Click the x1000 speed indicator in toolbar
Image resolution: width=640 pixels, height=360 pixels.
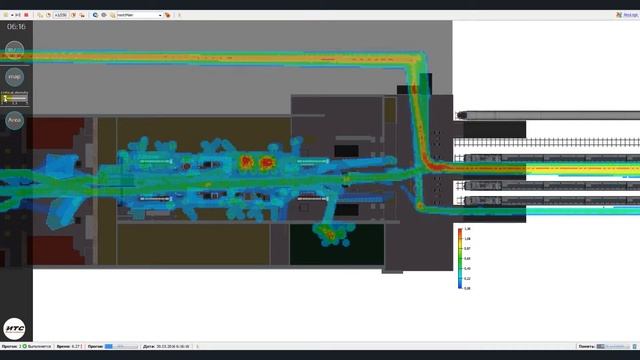(x=60, y=15)
